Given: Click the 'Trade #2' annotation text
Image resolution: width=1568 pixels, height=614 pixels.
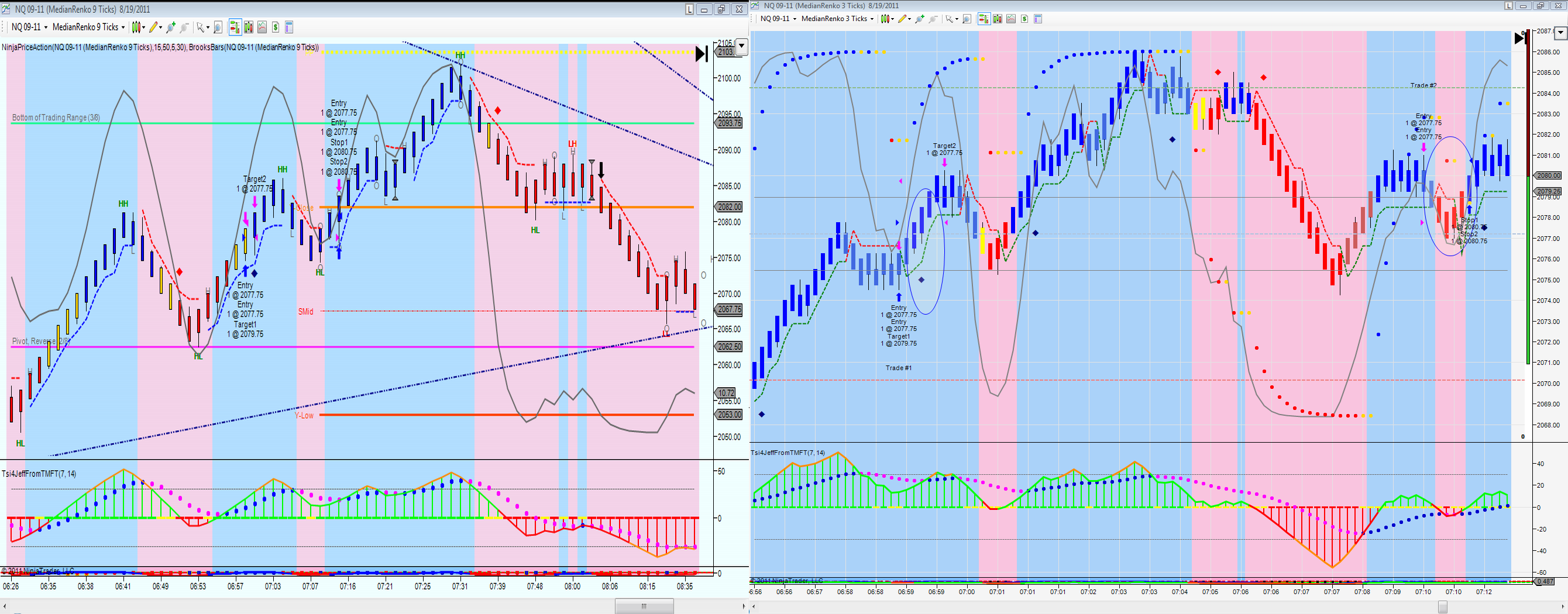Looking at the screenshot, I should tap(1423, 85).
